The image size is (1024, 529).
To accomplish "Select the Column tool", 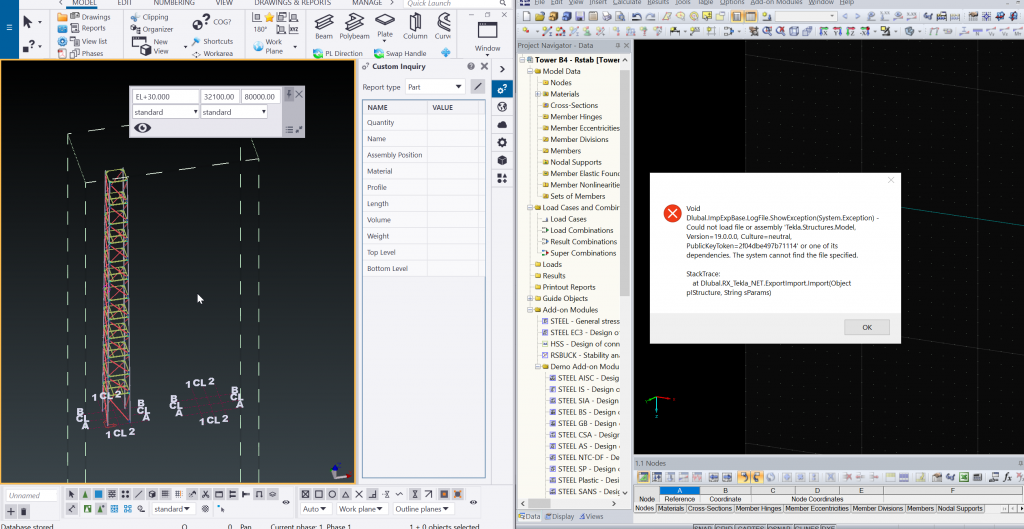I will [415, 26].
